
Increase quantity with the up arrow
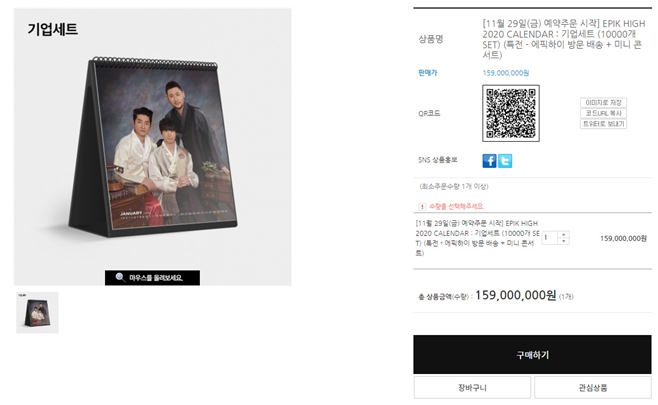coord(564,235)
